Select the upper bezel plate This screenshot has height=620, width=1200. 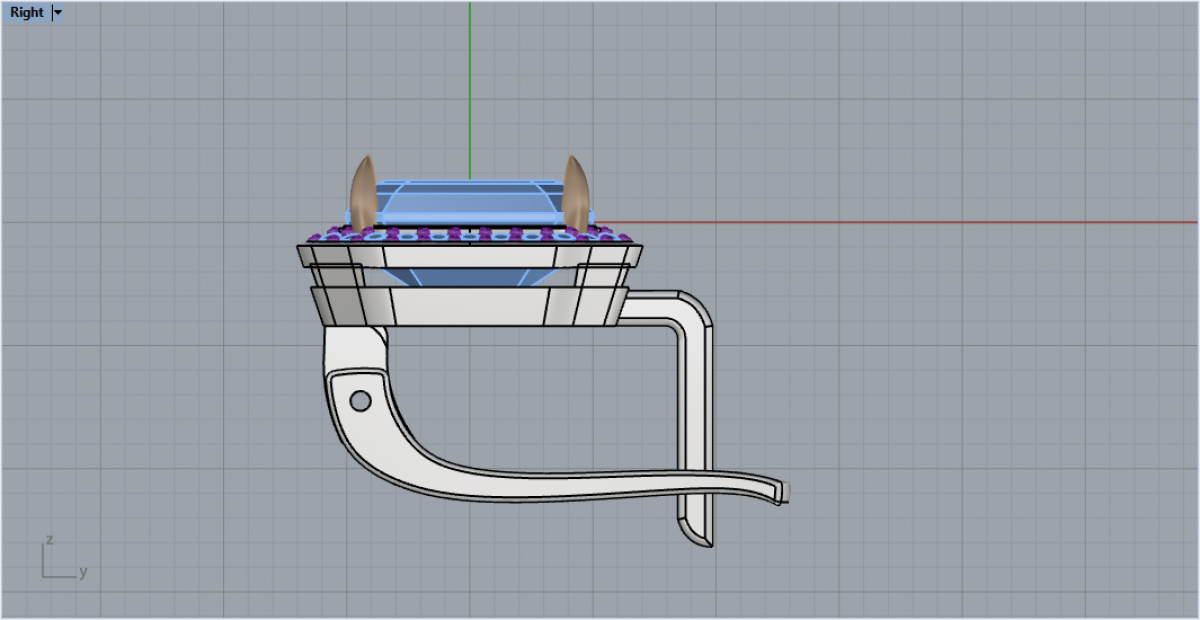469,256
